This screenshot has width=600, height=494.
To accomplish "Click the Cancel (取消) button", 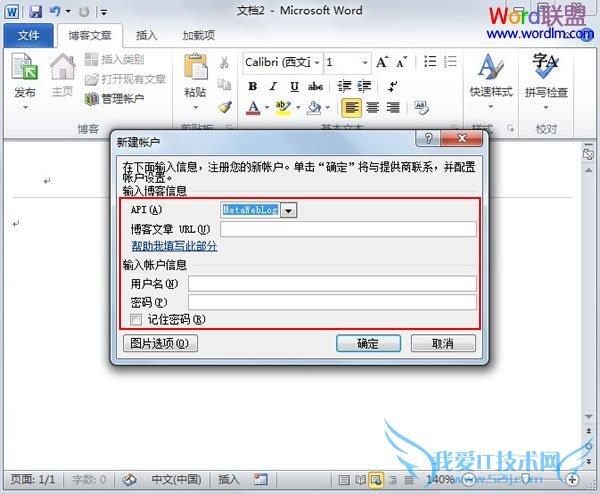I will (443, 343).
